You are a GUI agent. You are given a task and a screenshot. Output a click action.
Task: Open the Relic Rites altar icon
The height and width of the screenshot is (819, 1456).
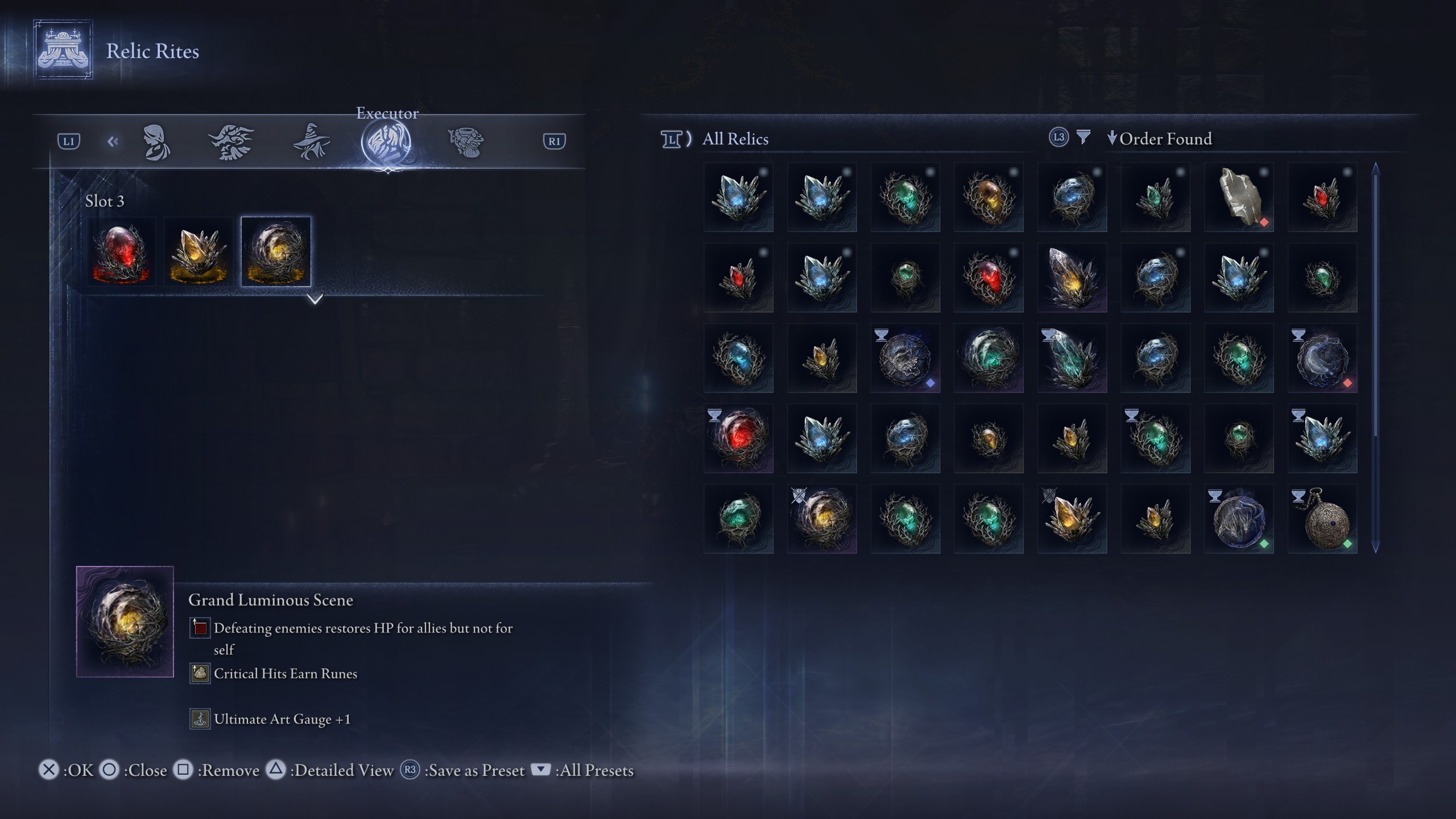63,50
